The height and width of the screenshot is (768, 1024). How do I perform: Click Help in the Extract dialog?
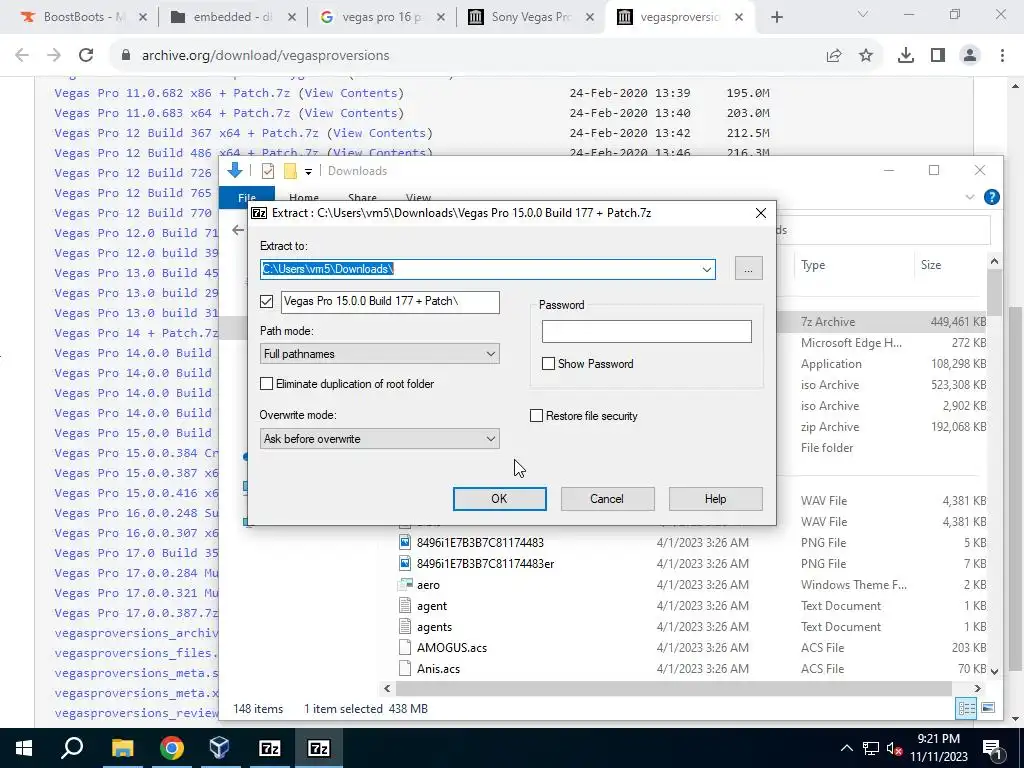[x=715, y=499]
